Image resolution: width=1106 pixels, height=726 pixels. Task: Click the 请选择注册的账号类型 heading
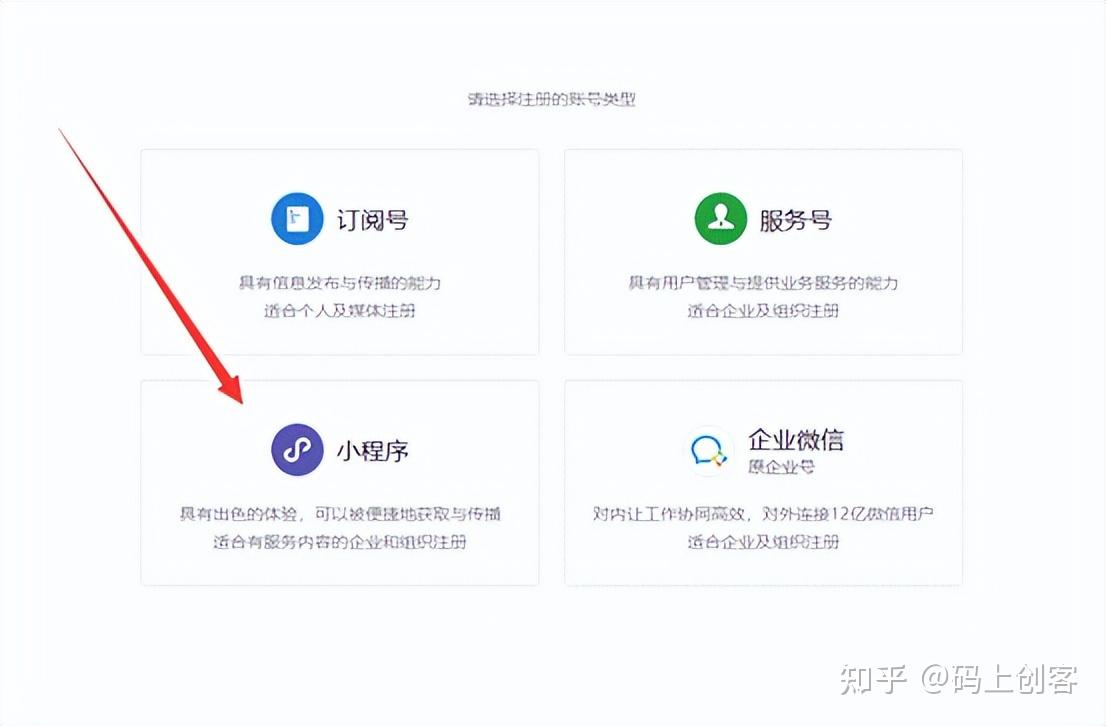[552, 99]
